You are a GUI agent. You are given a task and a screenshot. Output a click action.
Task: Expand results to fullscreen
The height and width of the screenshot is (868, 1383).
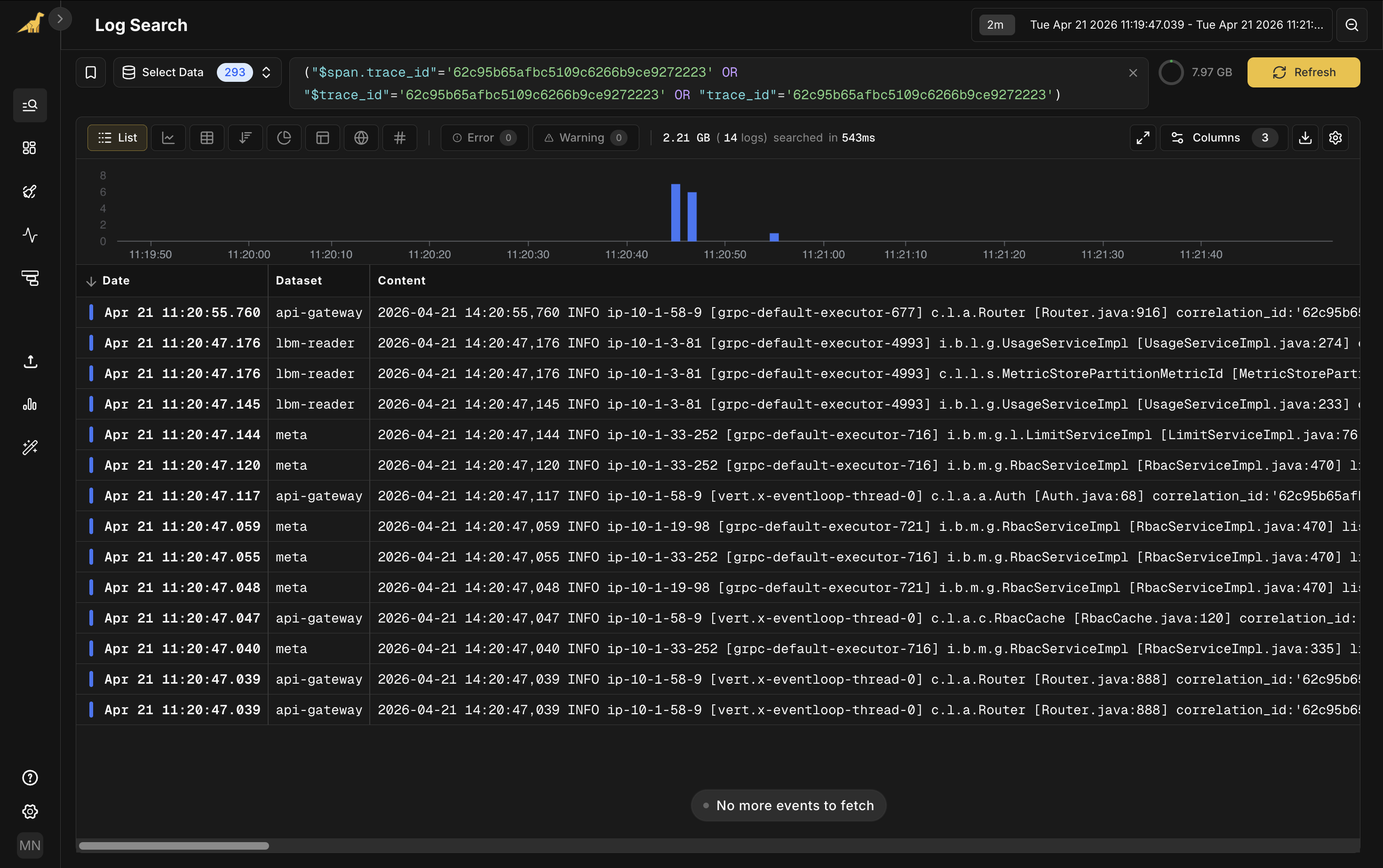(x=1143, y=138)
